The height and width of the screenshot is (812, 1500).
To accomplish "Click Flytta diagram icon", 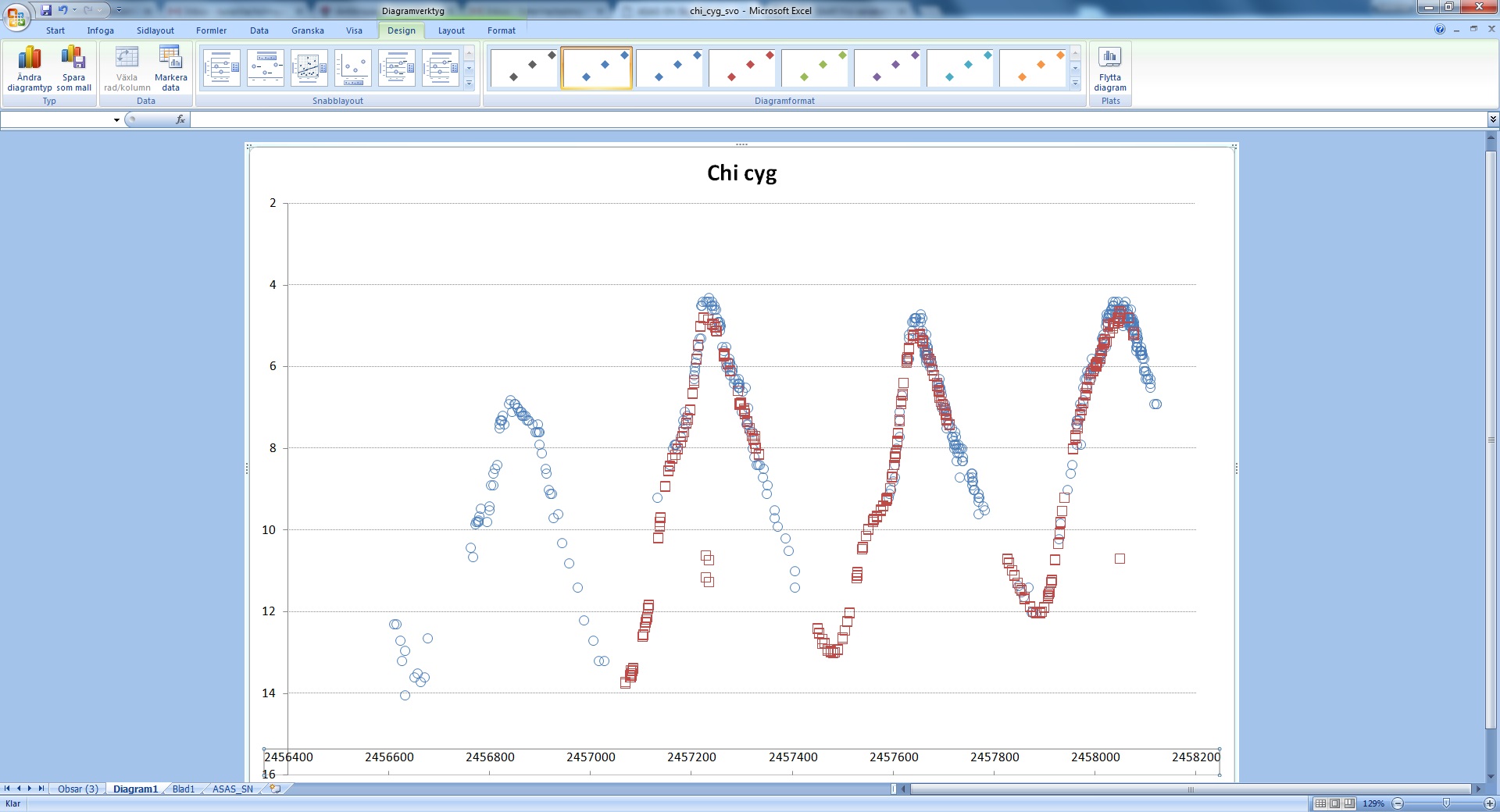I will coord(1109,69).
